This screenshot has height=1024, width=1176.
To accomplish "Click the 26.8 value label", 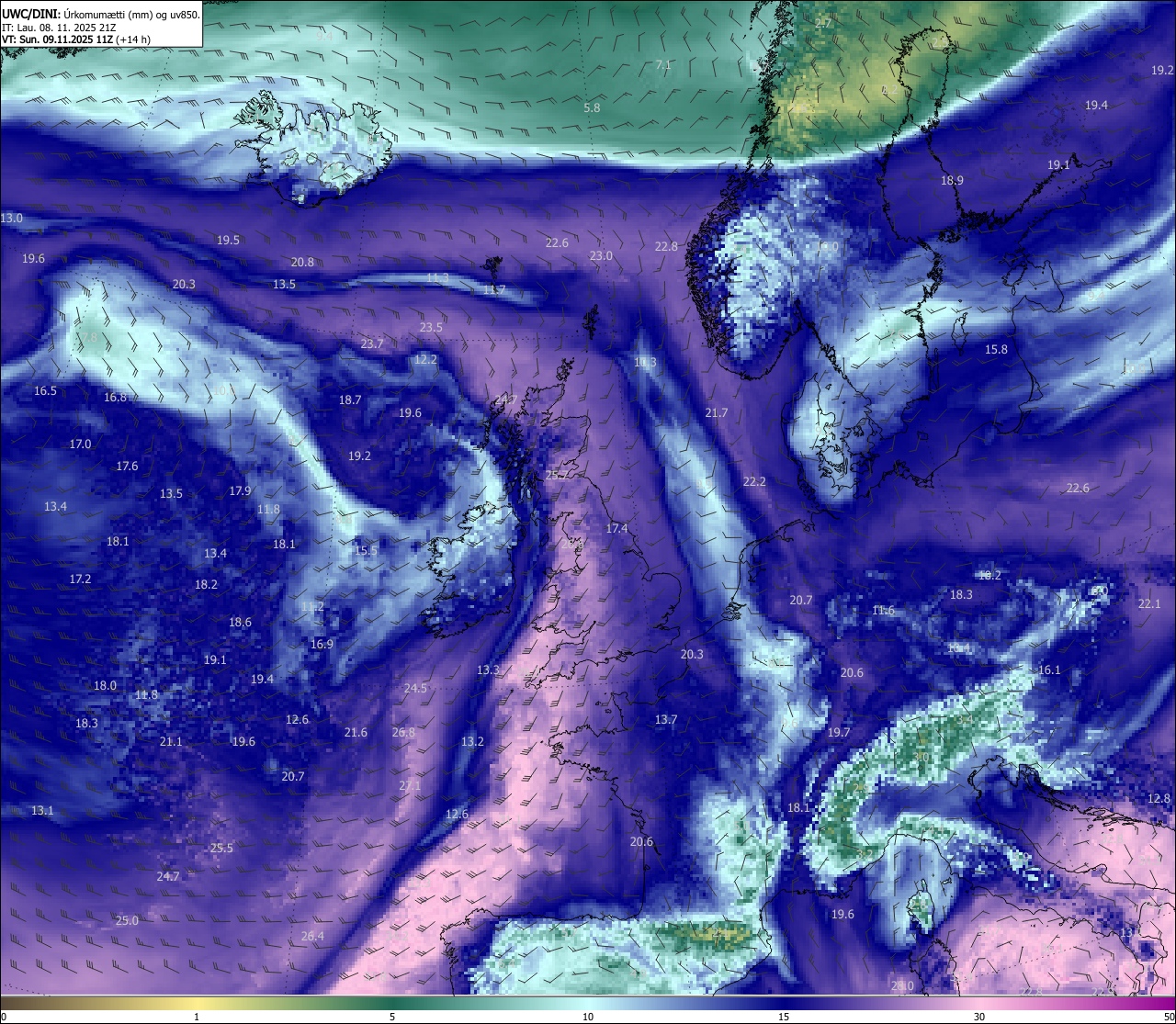I will (x=403, y=732).
